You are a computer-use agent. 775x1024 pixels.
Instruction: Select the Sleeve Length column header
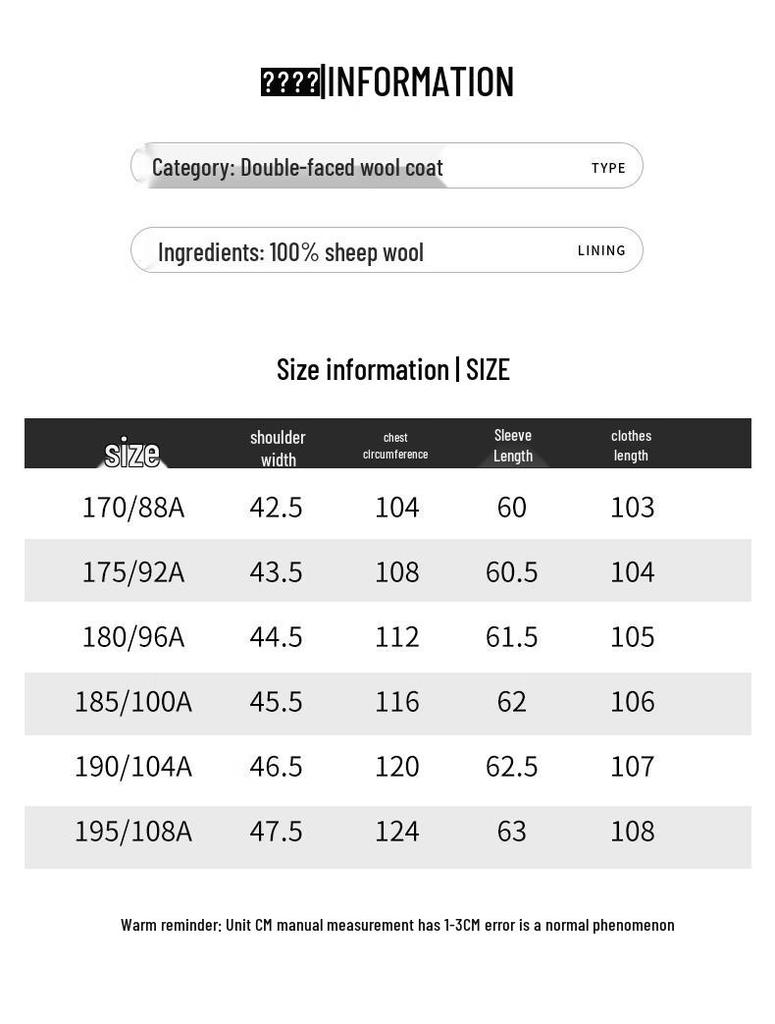[x=512, y=445]
